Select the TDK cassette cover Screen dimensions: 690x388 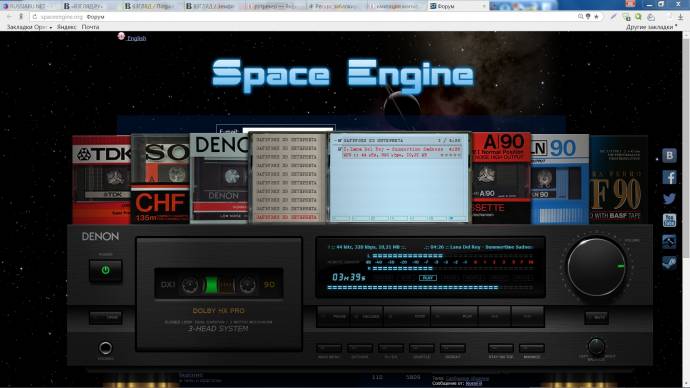(102, 180)
